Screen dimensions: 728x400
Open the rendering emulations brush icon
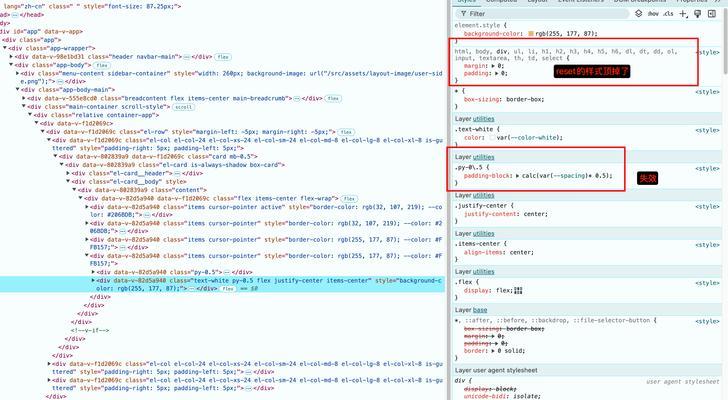[x=697, y=14]
